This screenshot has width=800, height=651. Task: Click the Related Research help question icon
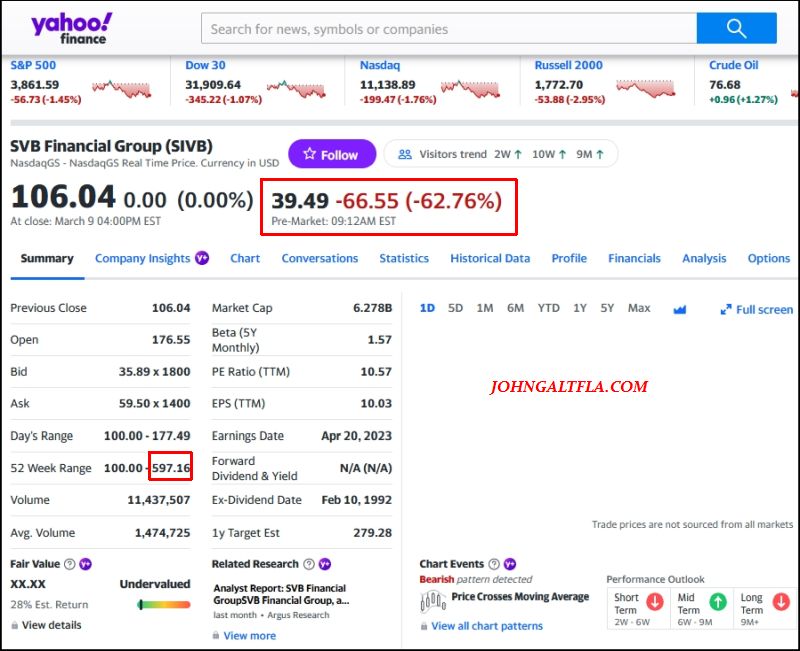tap(309, 564)
